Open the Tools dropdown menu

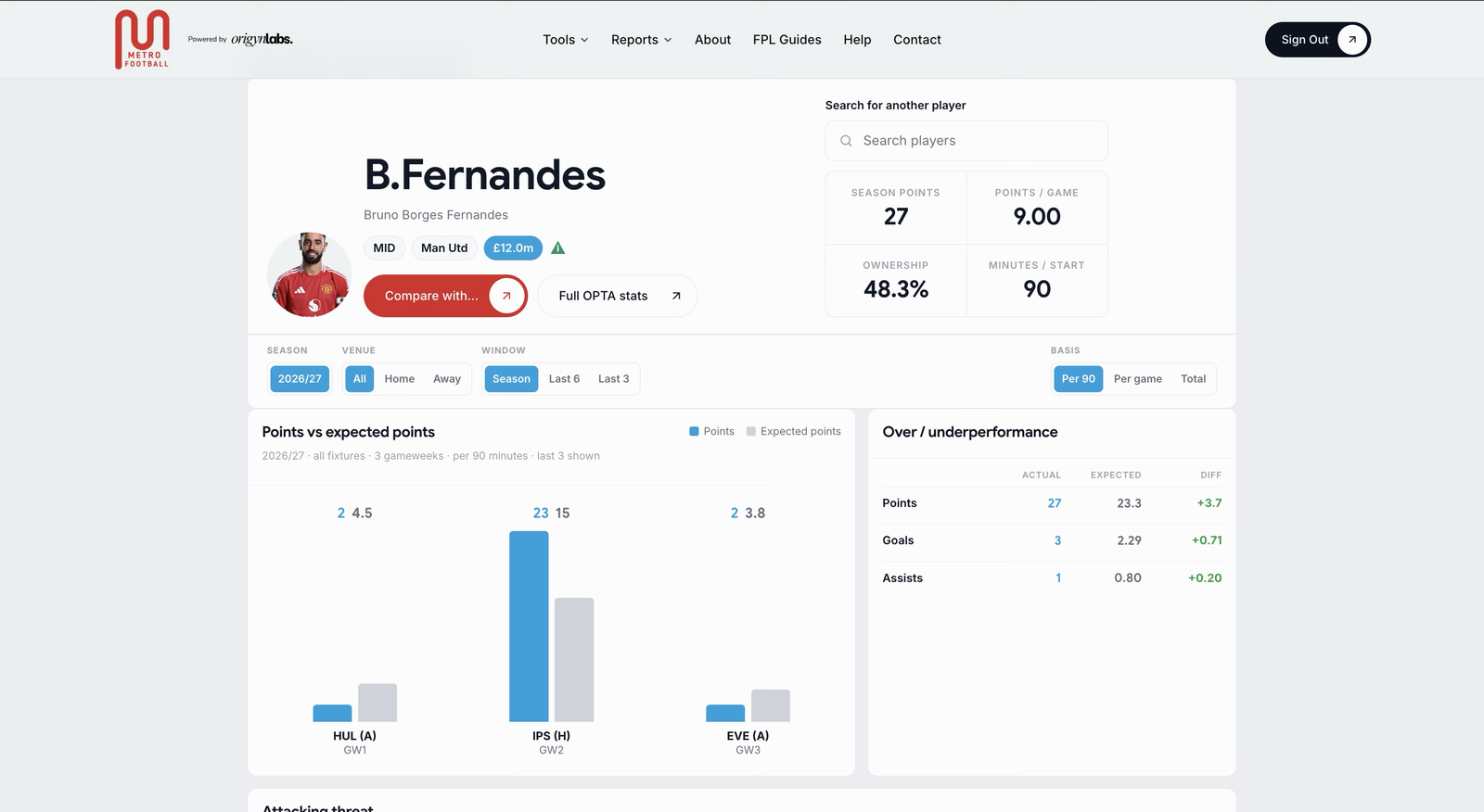tap(566, 40)
